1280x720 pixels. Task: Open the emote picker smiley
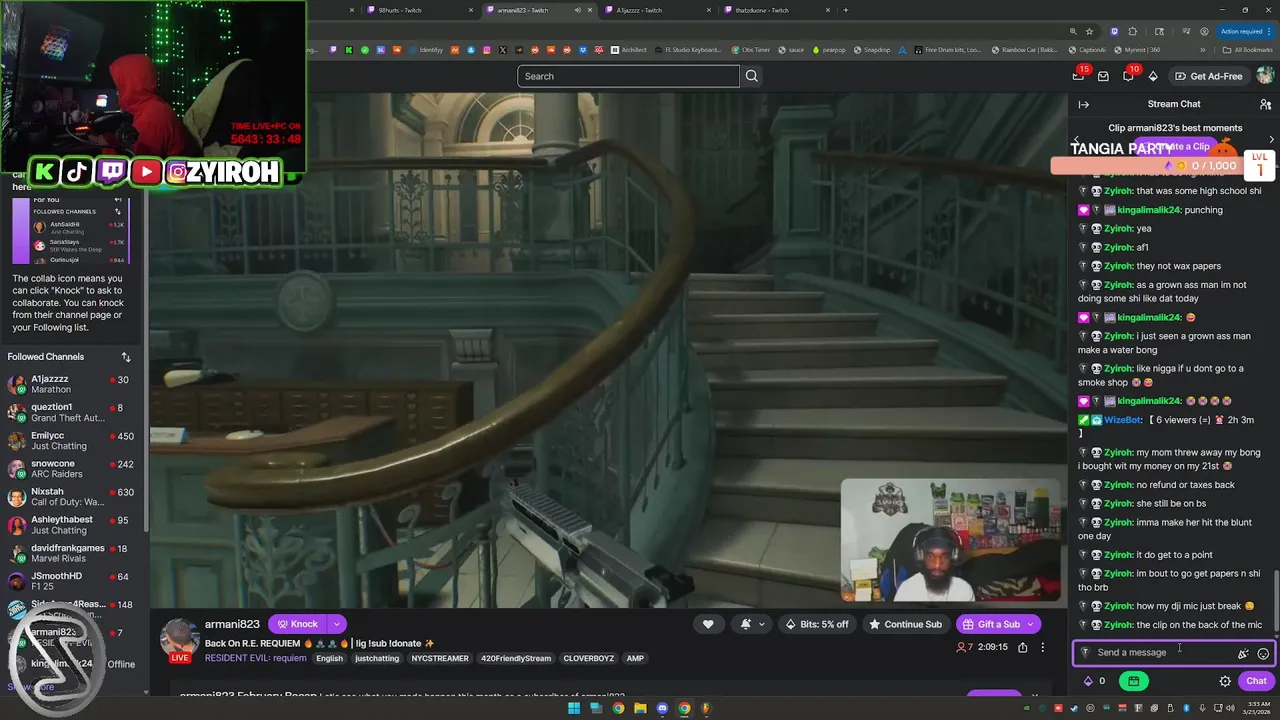point(1263,653)
